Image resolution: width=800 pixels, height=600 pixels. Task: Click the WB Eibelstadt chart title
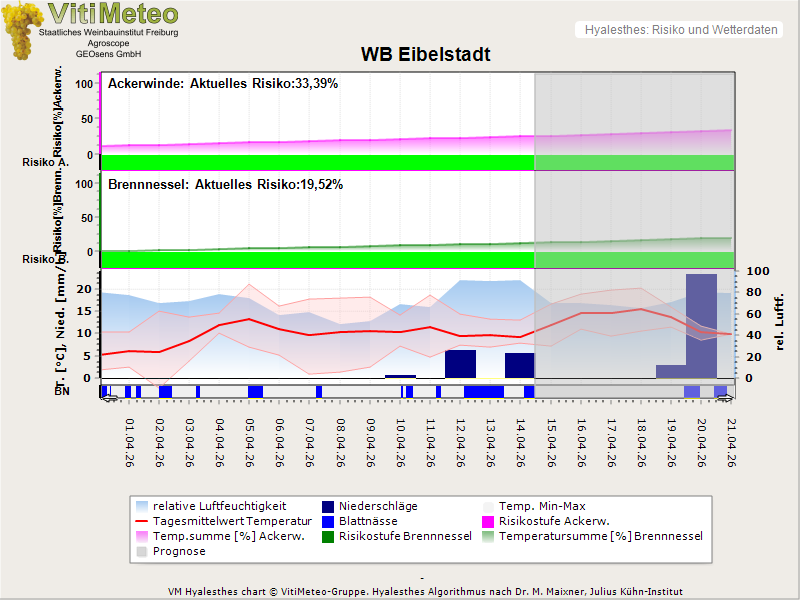426,54
